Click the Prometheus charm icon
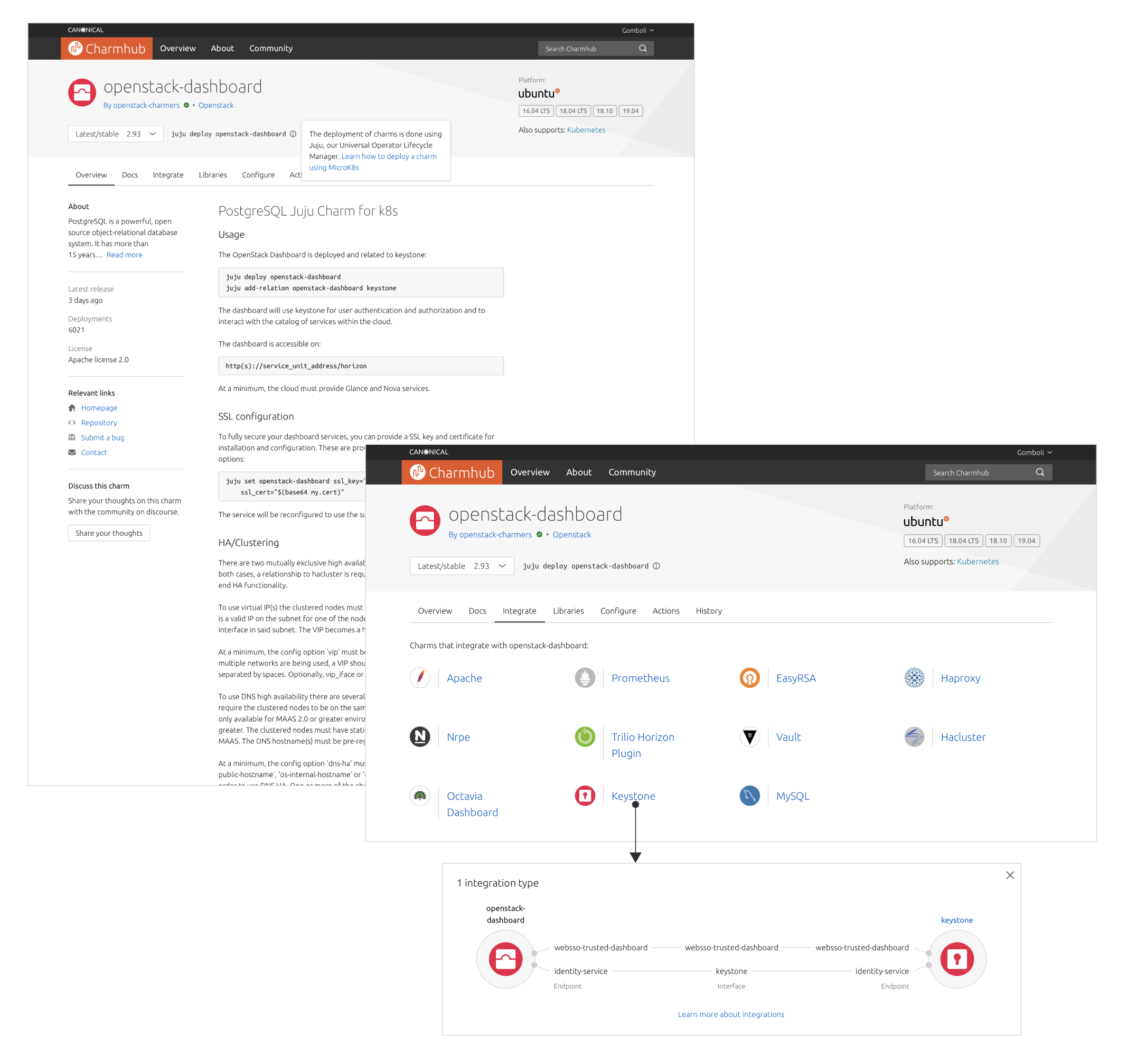This screenshot has height=1064, width=1127. 585,678
